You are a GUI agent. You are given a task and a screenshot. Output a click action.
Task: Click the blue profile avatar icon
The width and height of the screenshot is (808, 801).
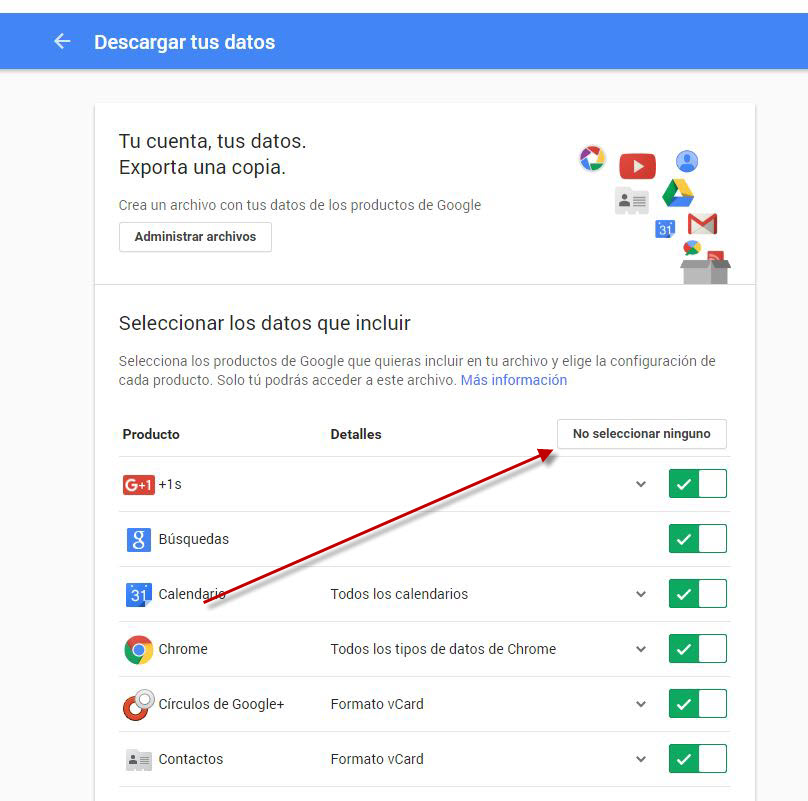click(x=687, y=161)
